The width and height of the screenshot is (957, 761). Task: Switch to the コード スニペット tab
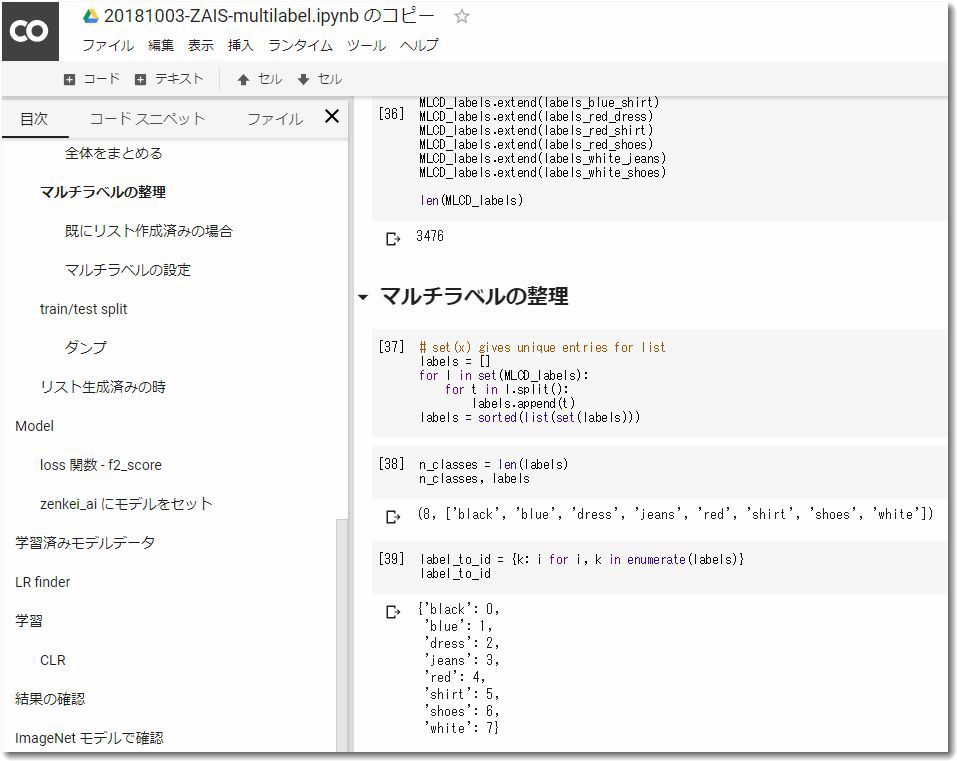coord(147,118)
